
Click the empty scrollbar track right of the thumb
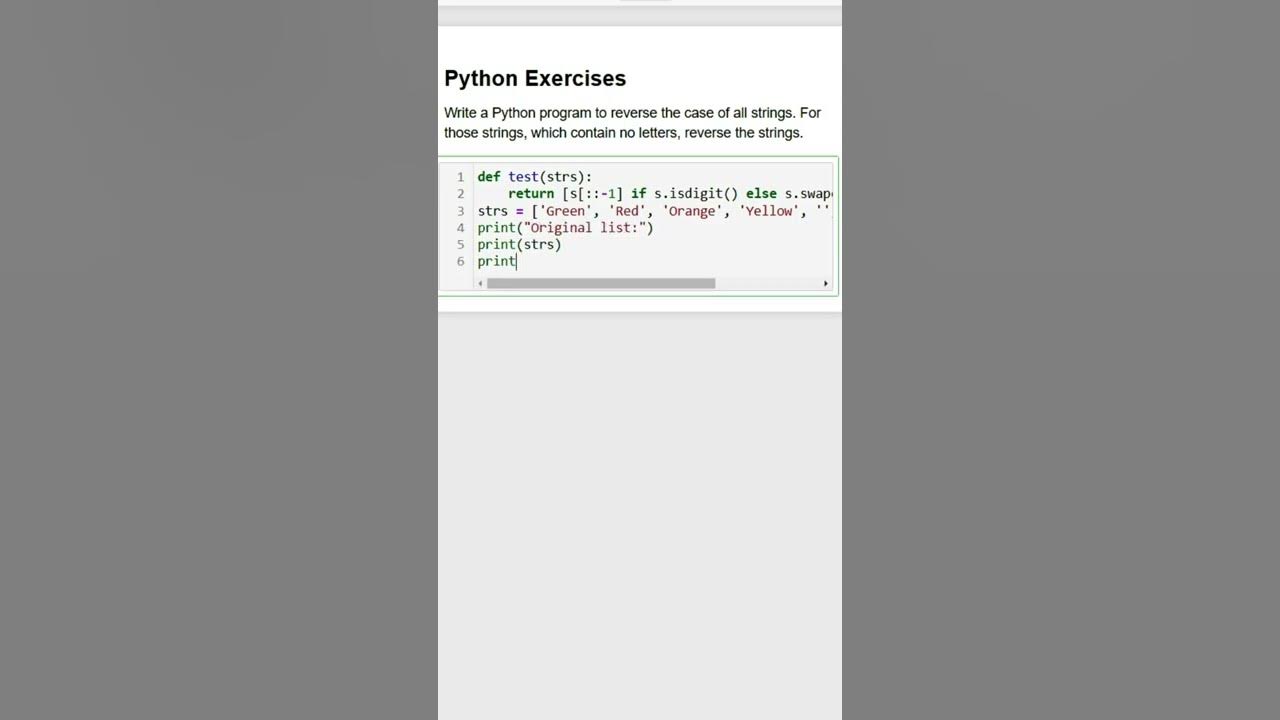tap(768, 284)
